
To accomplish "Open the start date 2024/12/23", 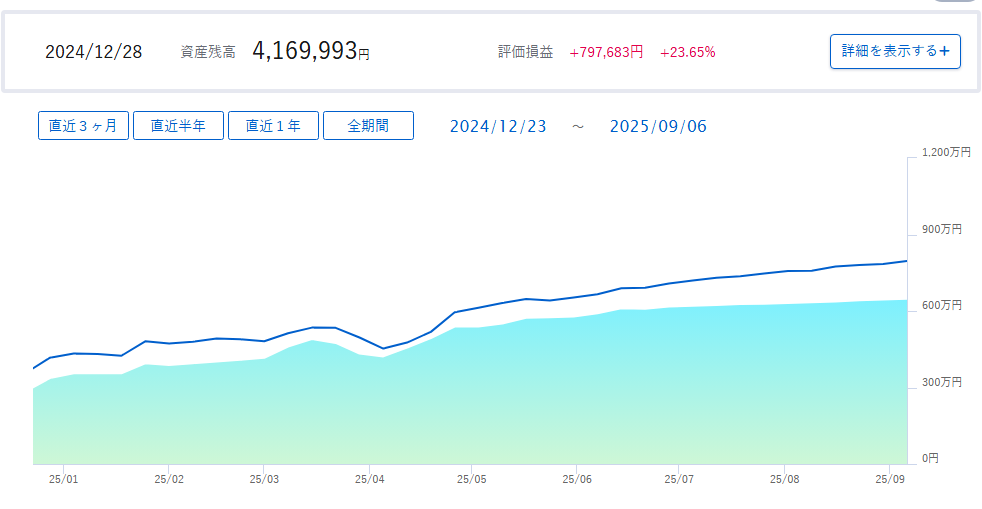I will [x=498, y=127].
